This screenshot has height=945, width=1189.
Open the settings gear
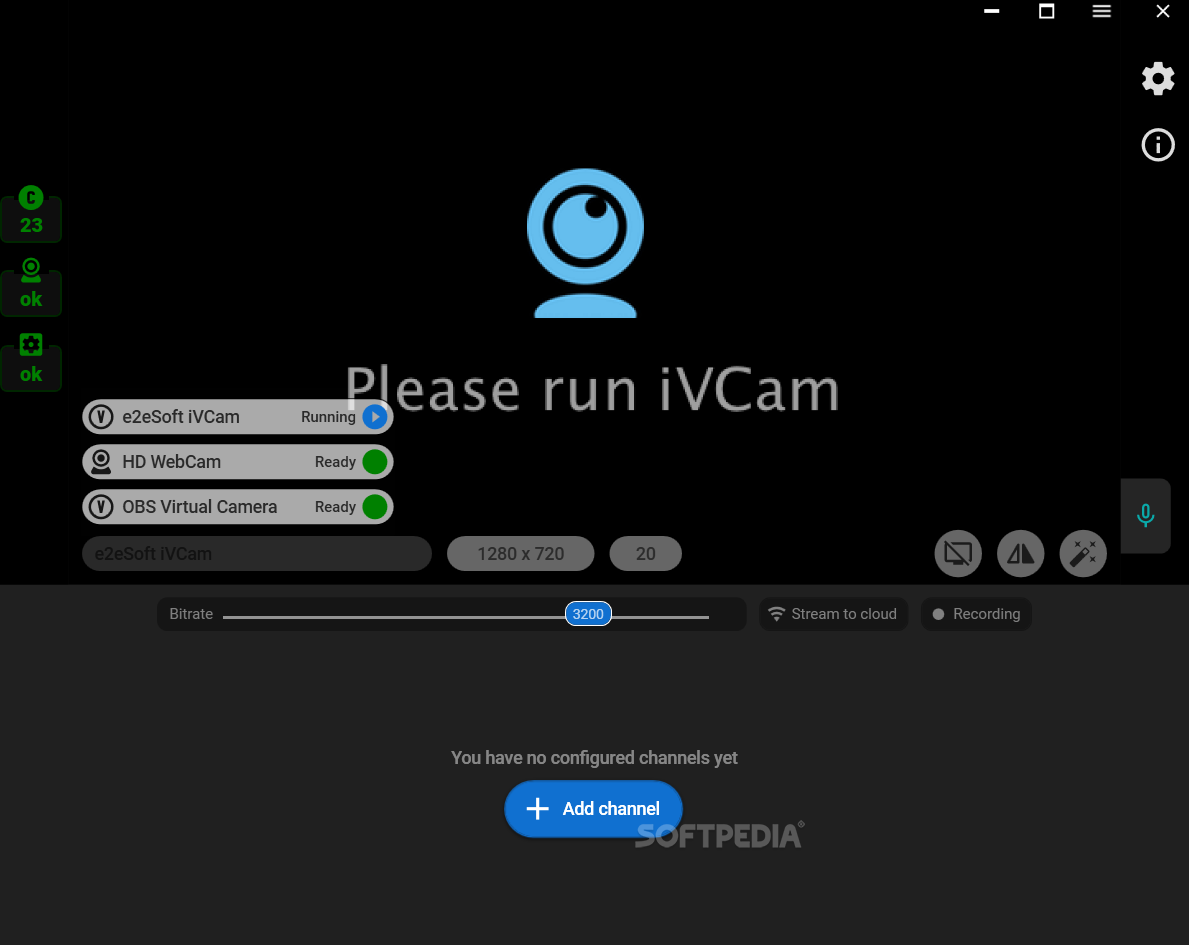(x=1158, y=79)
